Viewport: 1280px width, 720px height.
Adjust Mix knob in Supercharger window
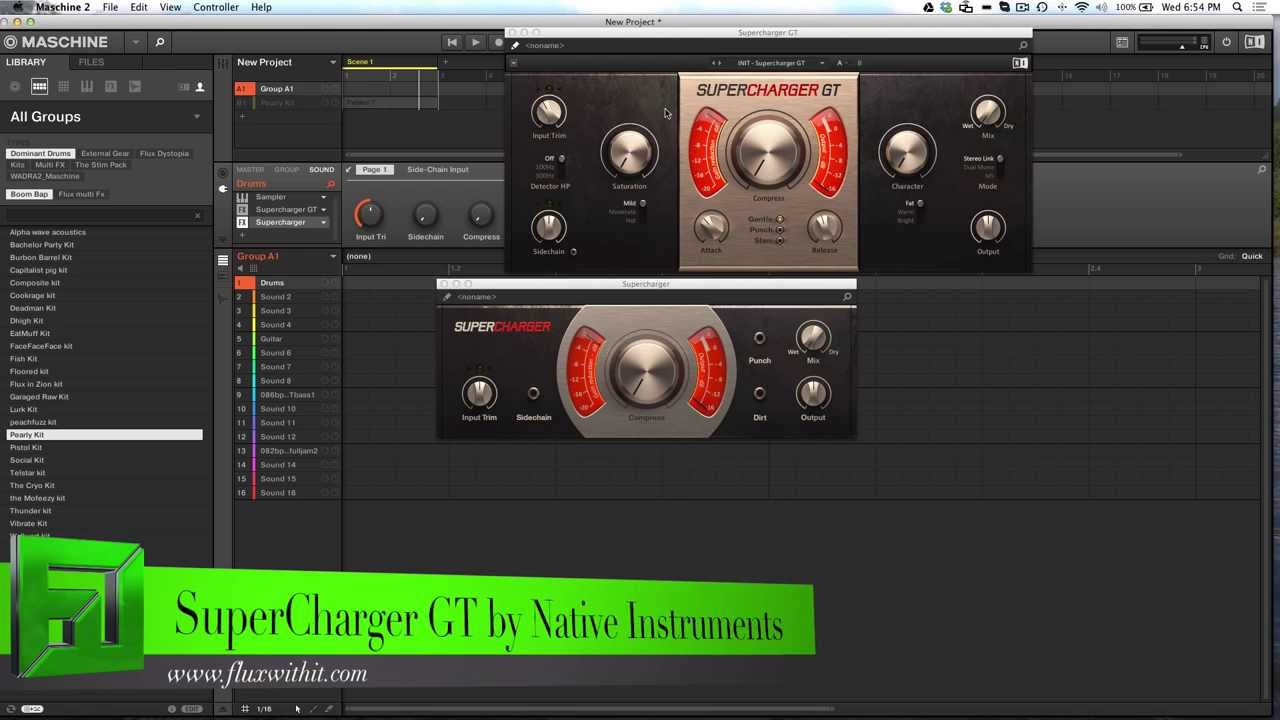pyautogui.click(x=813, y=337)
